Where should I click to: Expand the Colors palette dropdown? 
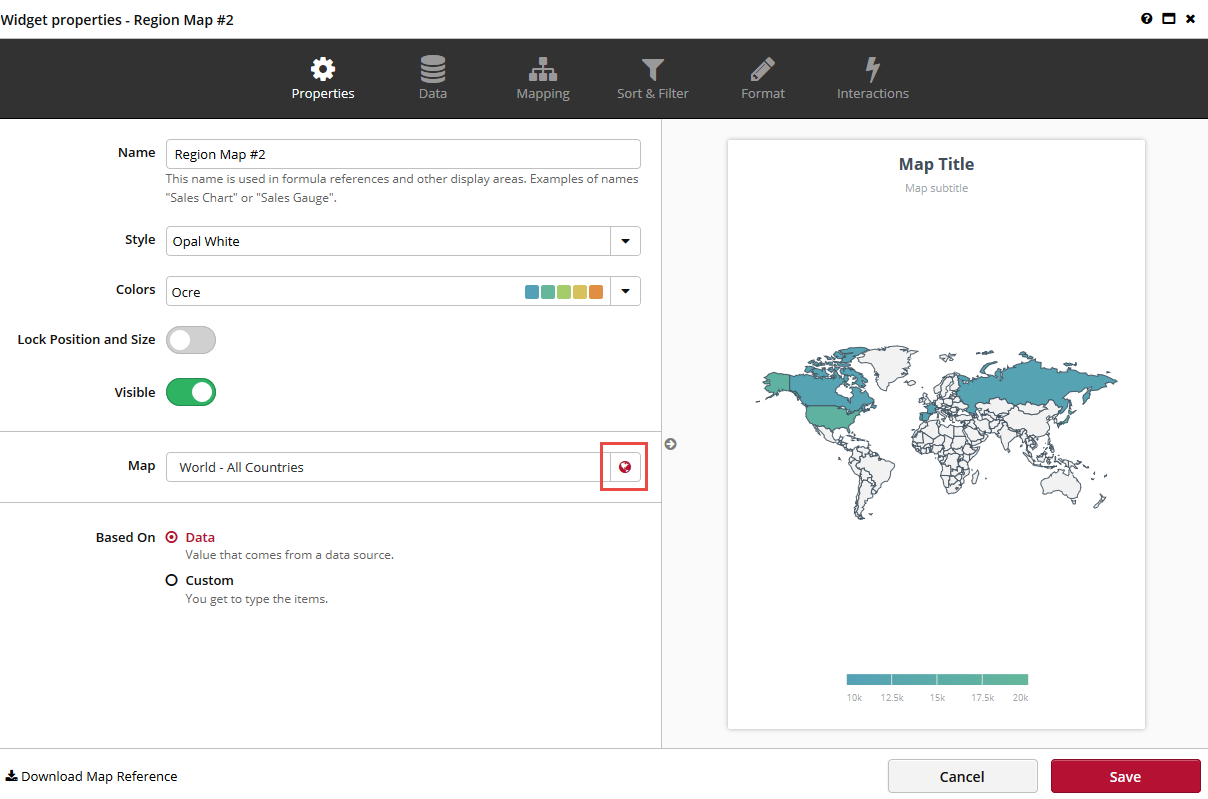click(x=625, y=291)
